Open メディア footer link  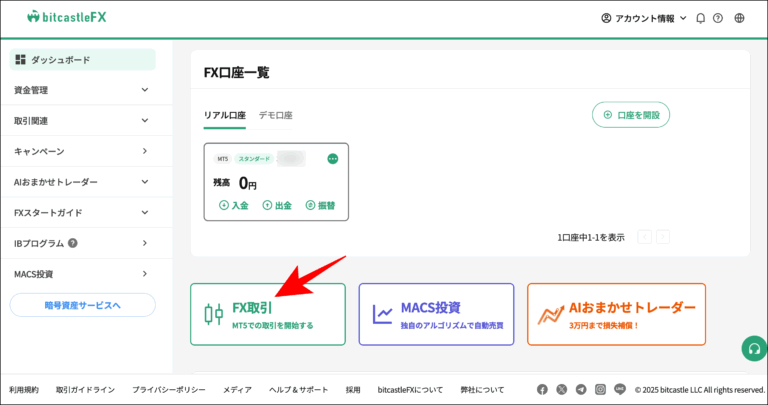238,390
